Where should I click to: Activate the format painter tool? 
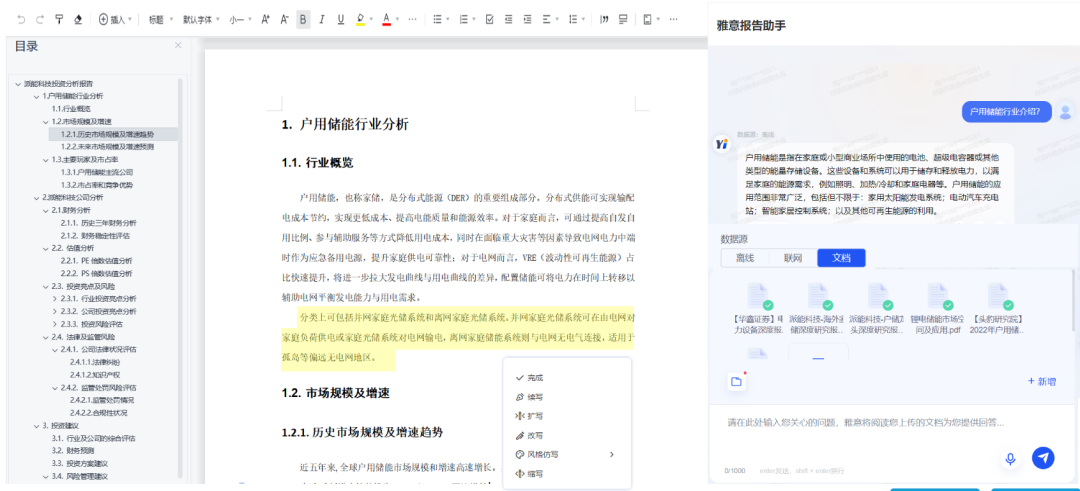pyautogui.click(x=59, y=19)
